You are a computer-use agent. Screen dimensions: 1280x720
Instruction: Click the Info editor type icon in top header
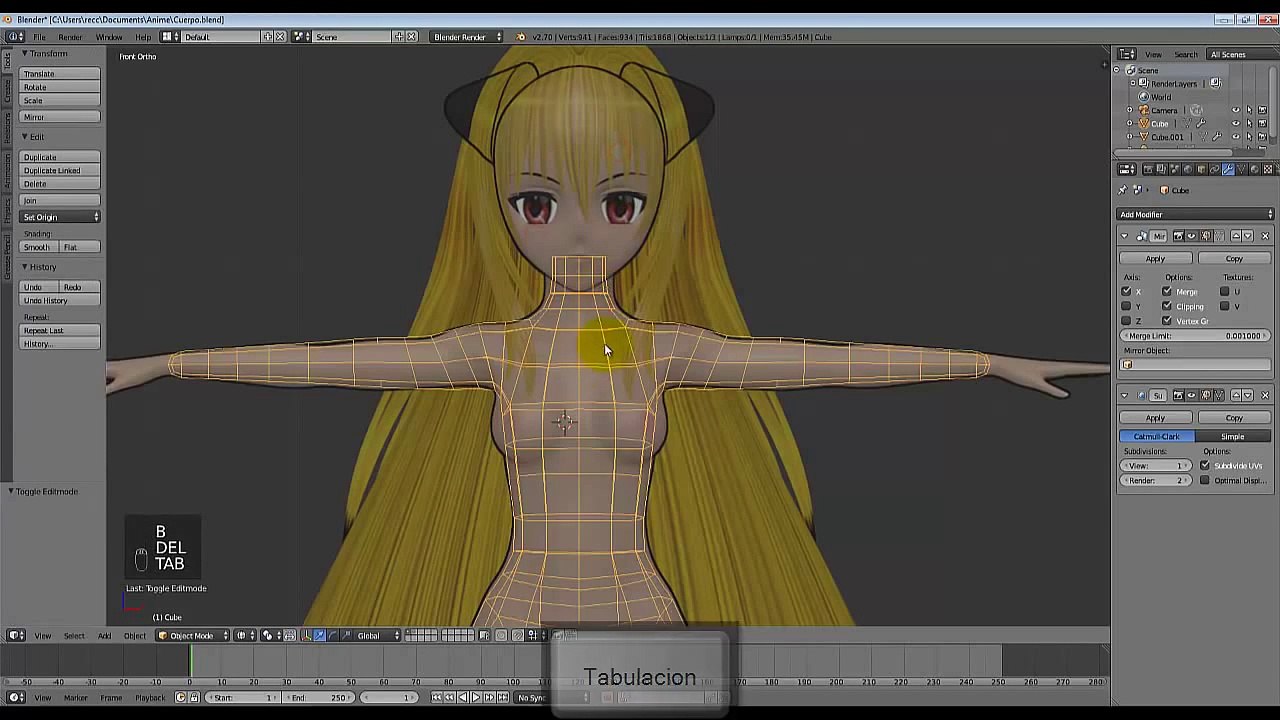pyautogui.click(x=14, y=37)
